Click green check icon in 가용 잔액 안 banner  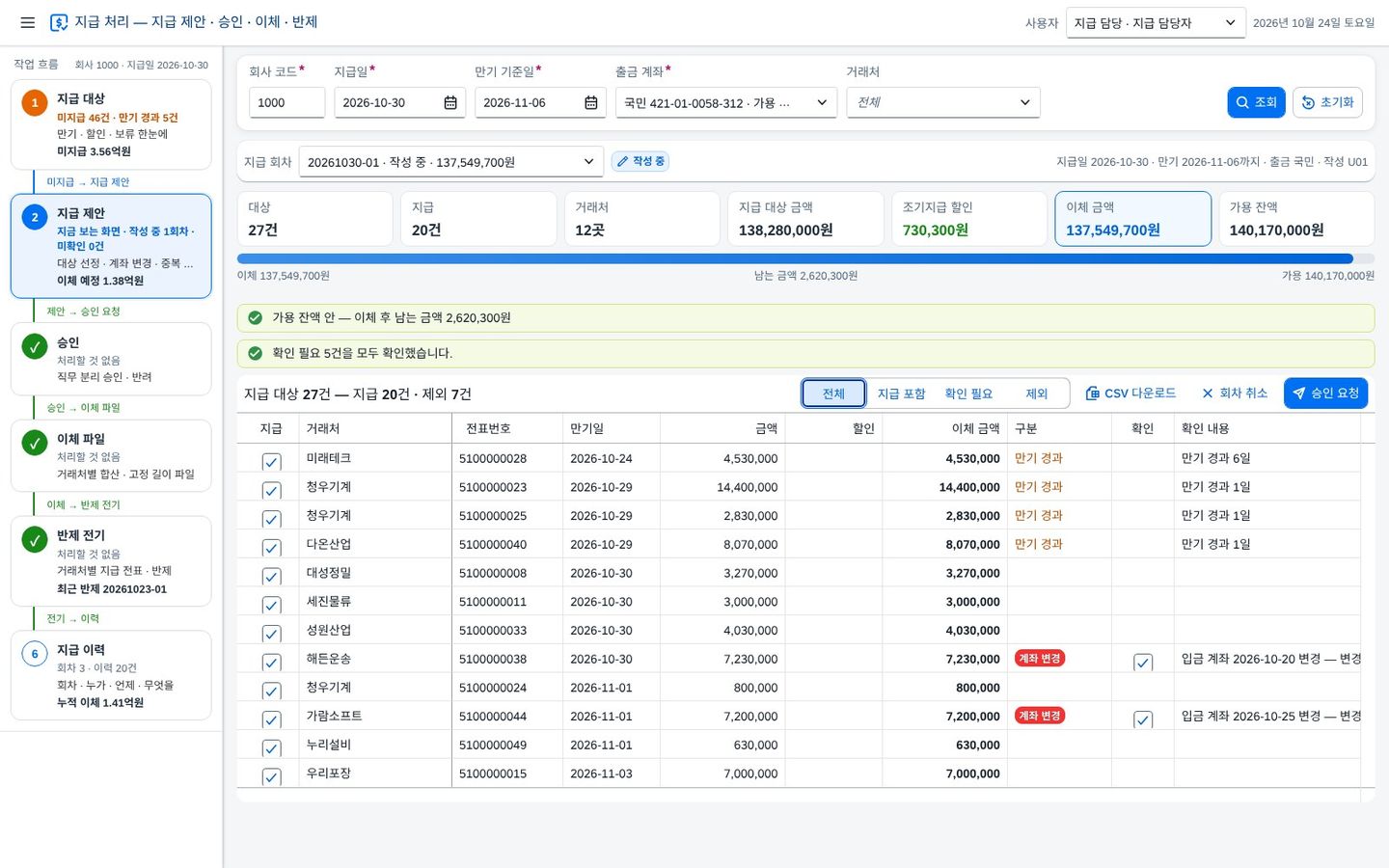(x=256, y=317)
